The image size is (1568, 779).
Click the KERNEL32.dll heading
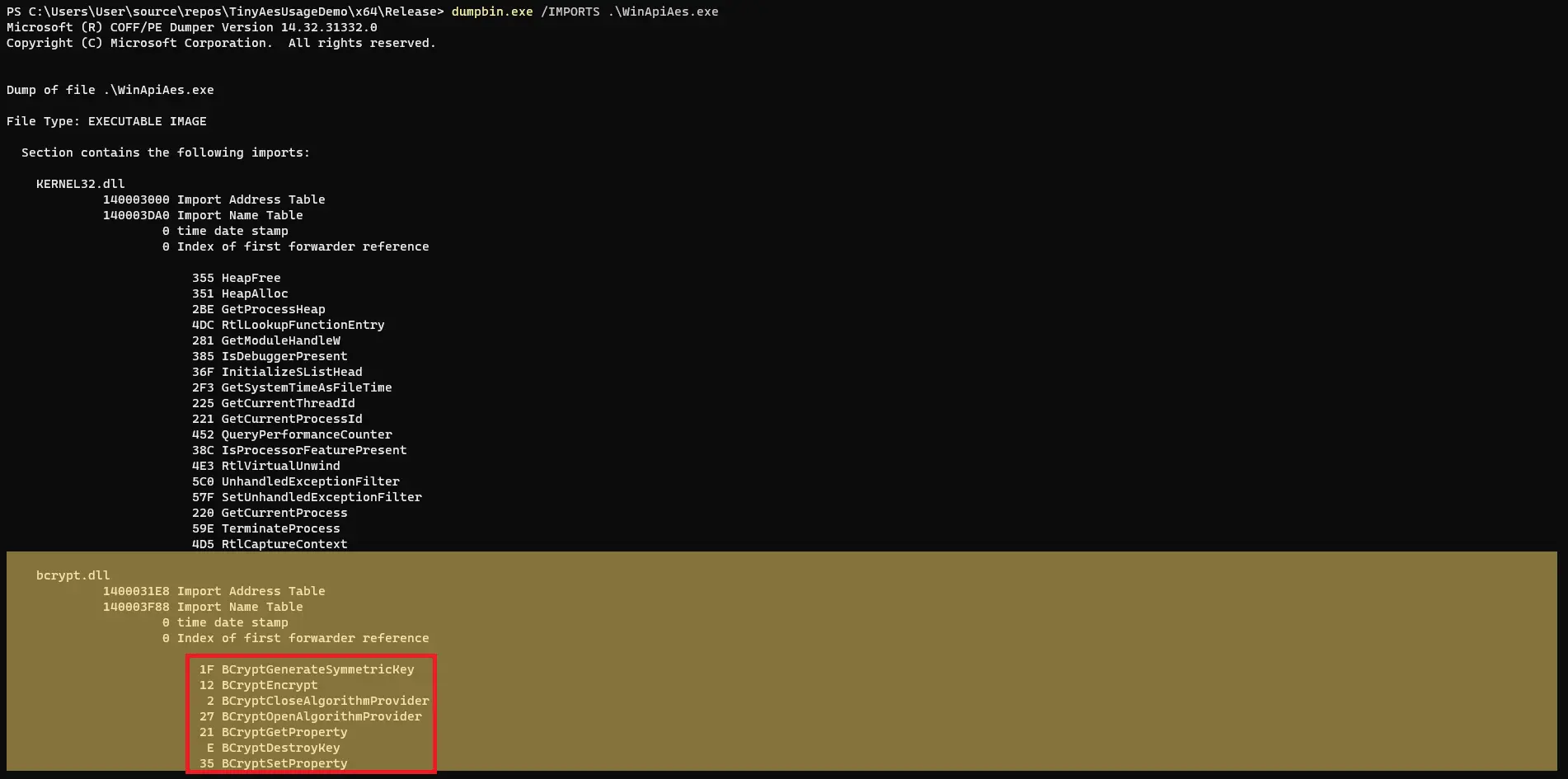click(81, 184)
